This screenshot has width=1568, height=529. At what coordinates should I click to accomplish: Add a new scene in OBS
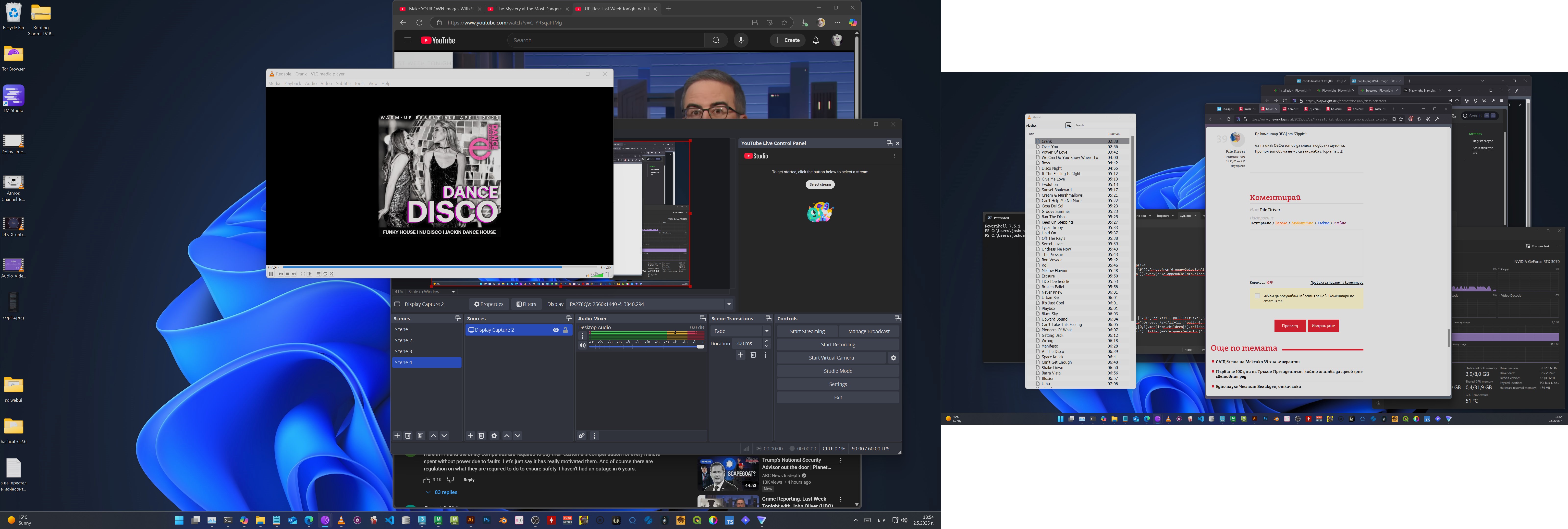[x=397, y=436]
